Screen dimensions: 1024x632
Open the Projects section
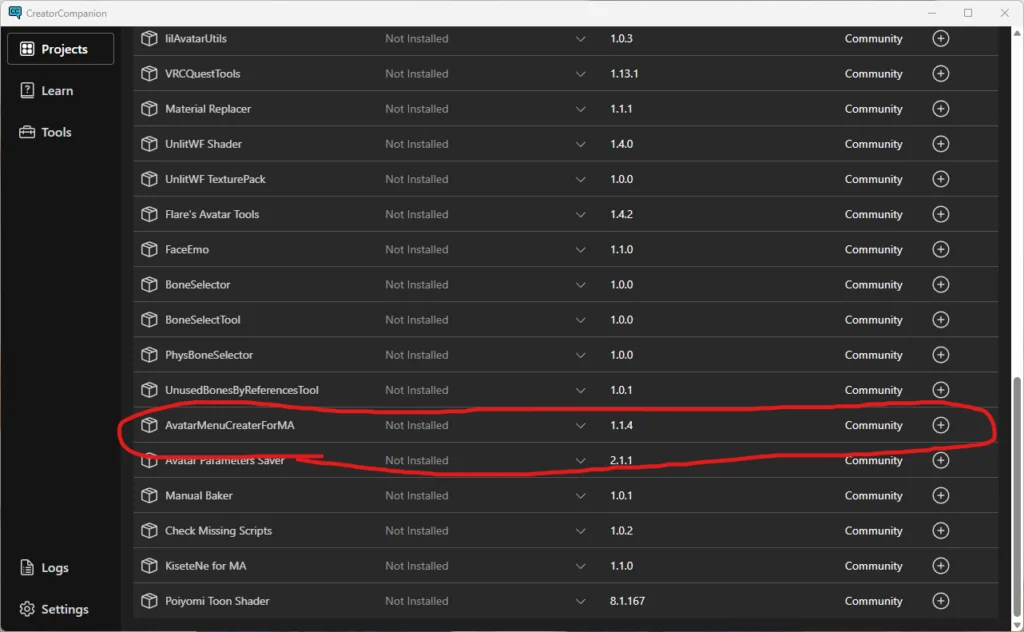coord(60,49)
